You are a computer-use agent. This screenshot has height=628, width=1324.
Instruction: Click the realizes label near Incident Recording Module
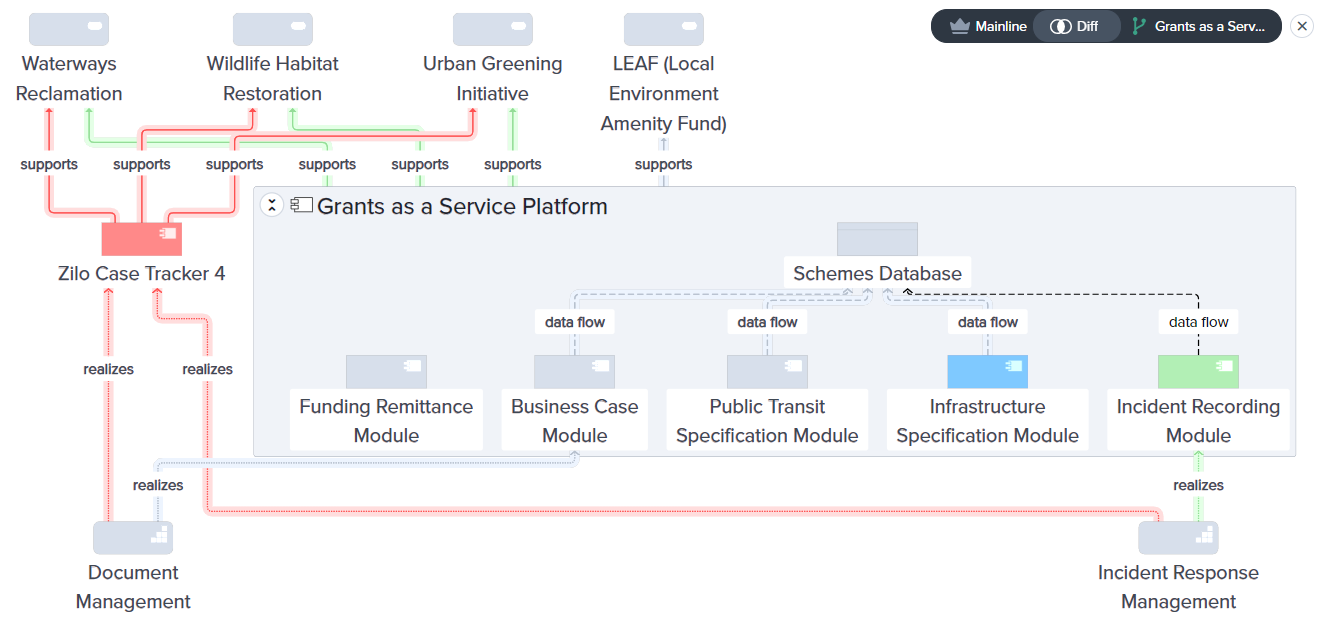click(1198, 485)
